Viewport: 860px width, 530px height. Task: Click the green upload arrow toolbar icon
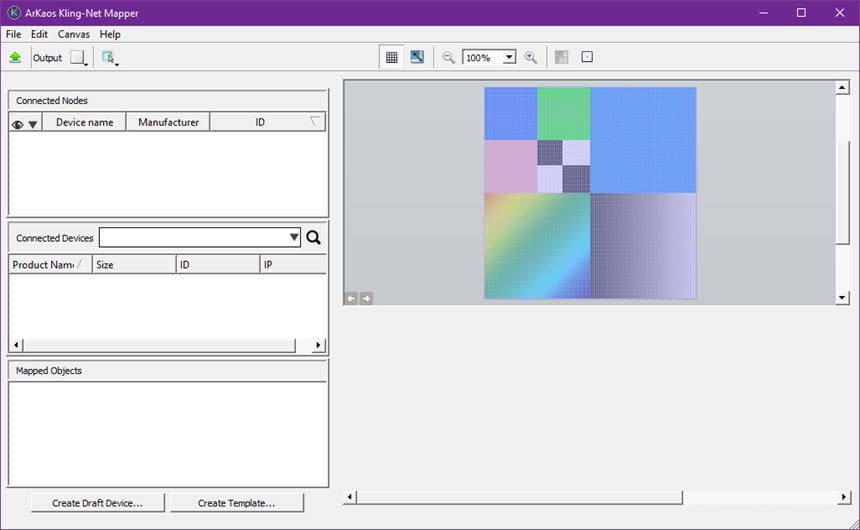15,57
